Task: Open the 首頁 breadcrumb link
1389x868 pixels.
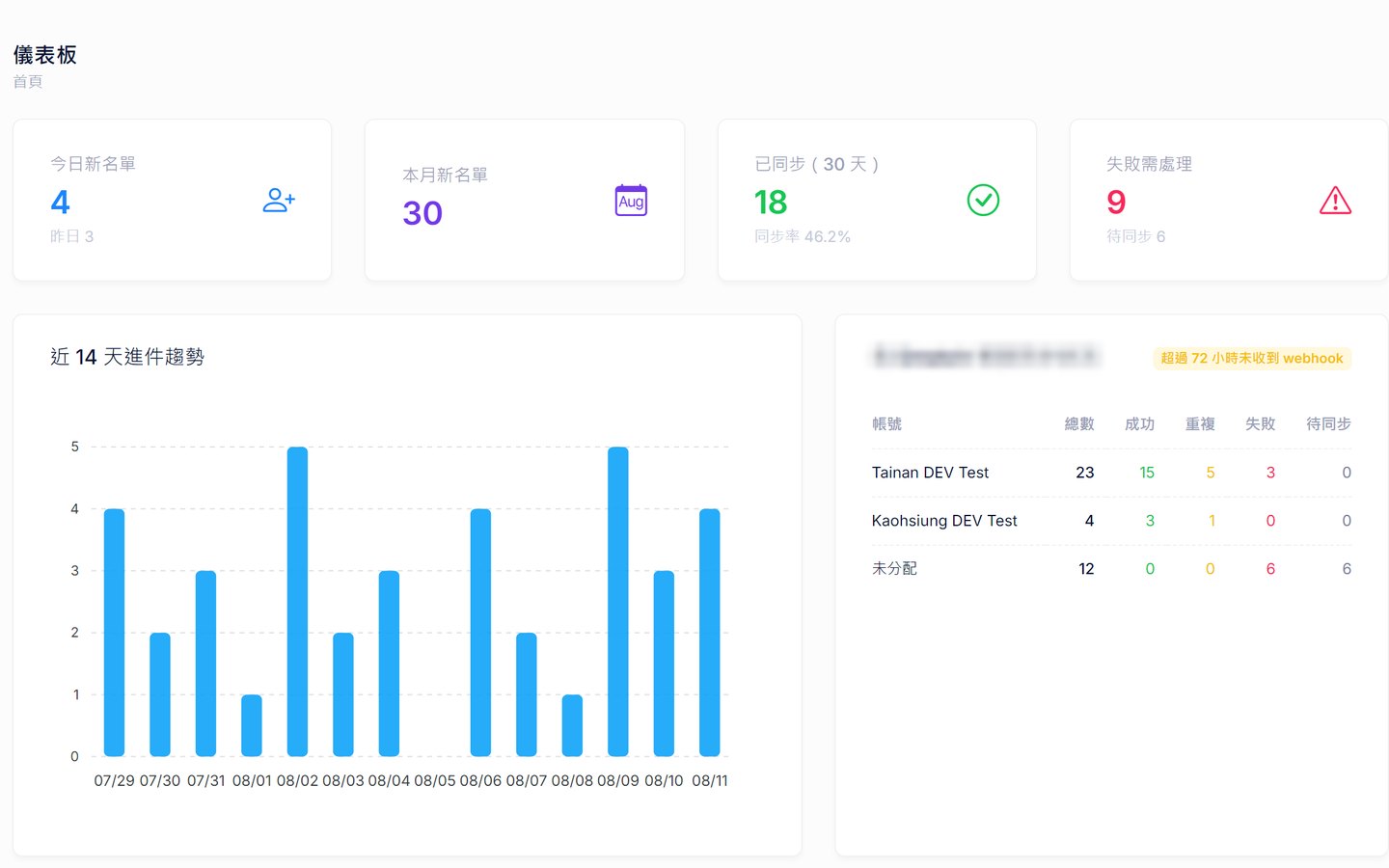Action: 28,82
